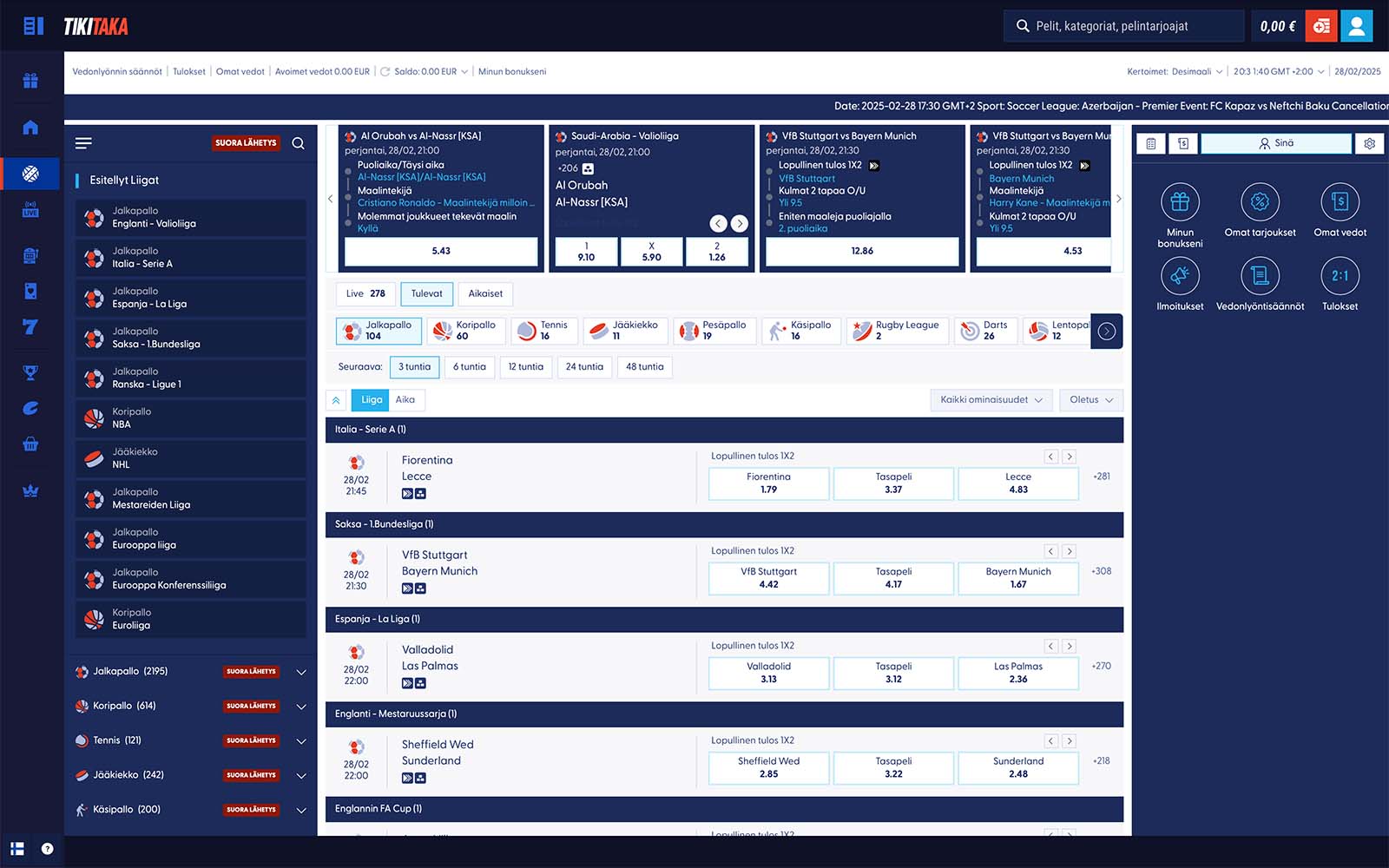1389x868 pixels.
Task: Open the shopping basket shop icon
Action: click(x=30, y=444)
